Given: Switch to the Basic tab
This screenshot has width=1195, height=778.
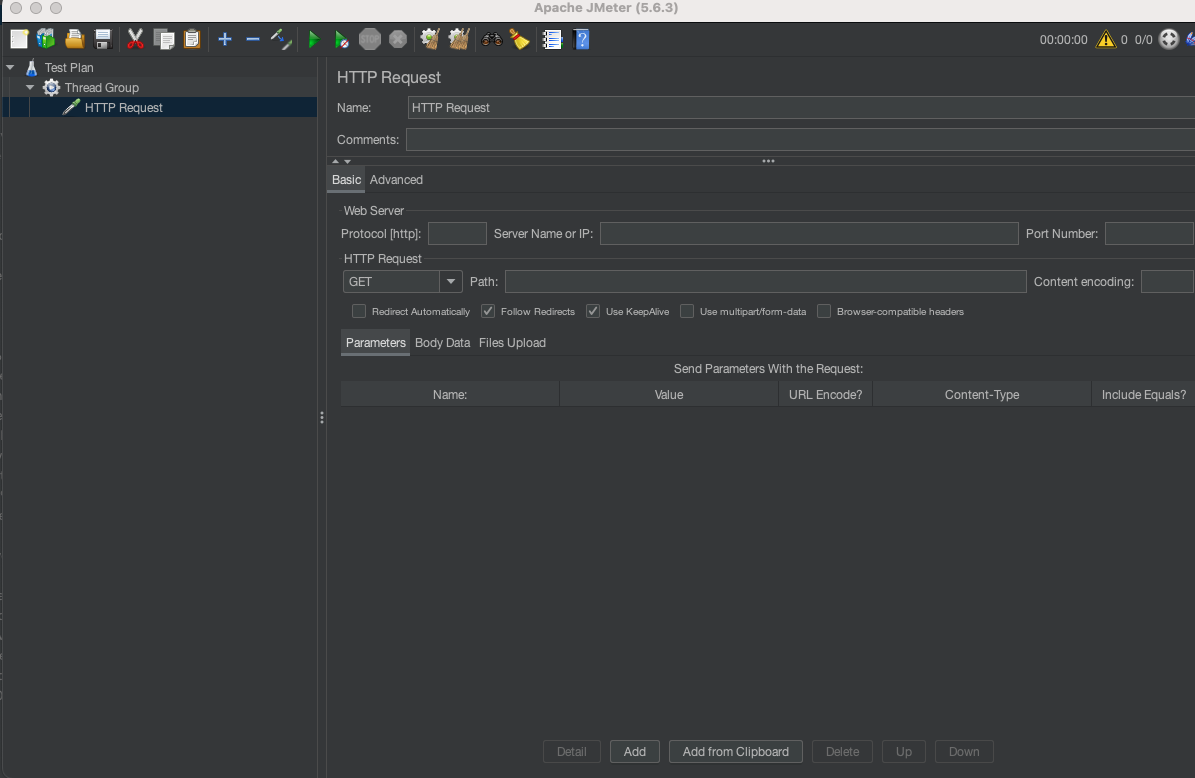Looking at the screenshot, I should 346,180.
